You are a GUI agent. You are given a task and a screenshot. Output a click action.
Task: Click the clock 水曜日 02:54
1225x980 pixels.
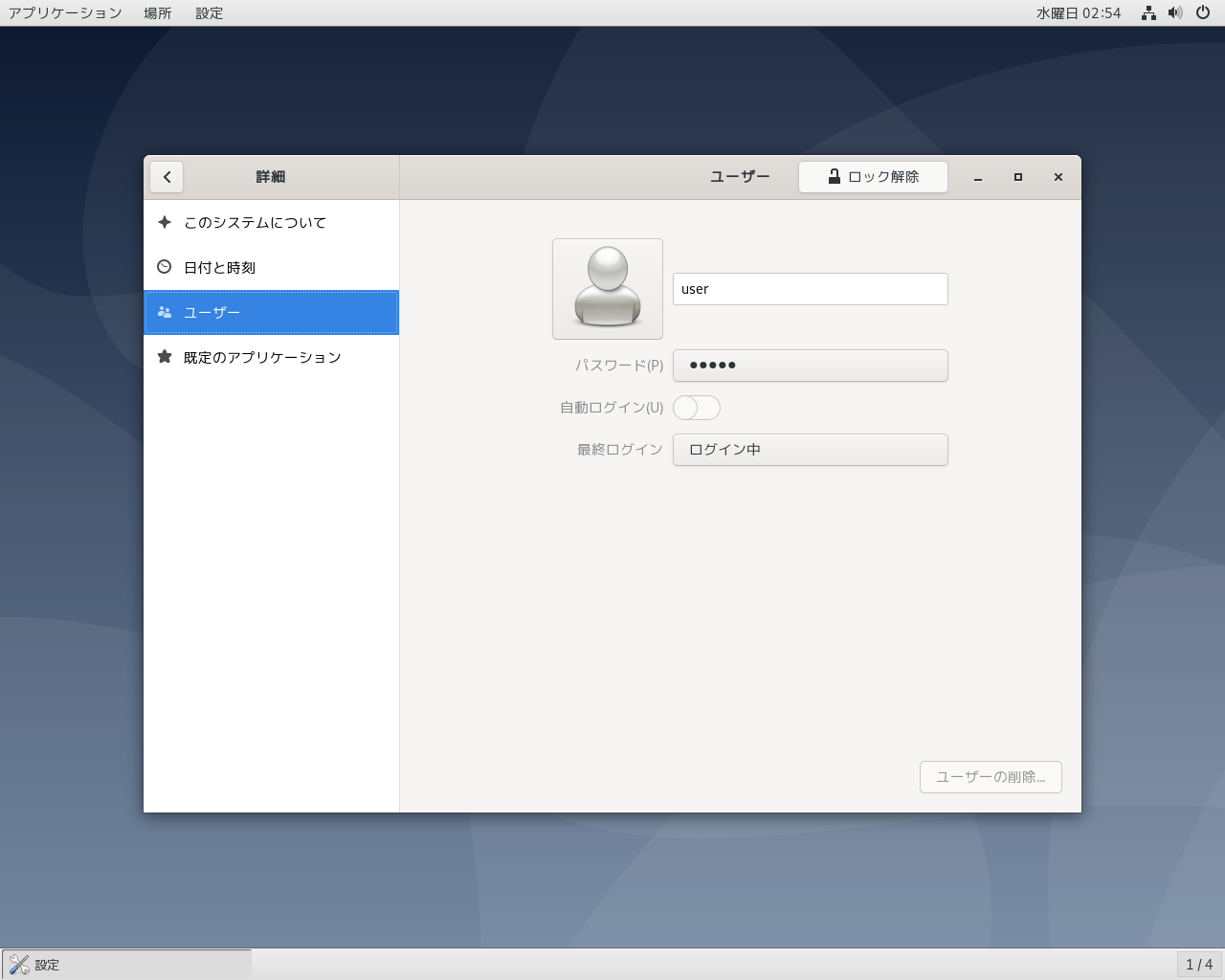click(x=1079, y=13)
